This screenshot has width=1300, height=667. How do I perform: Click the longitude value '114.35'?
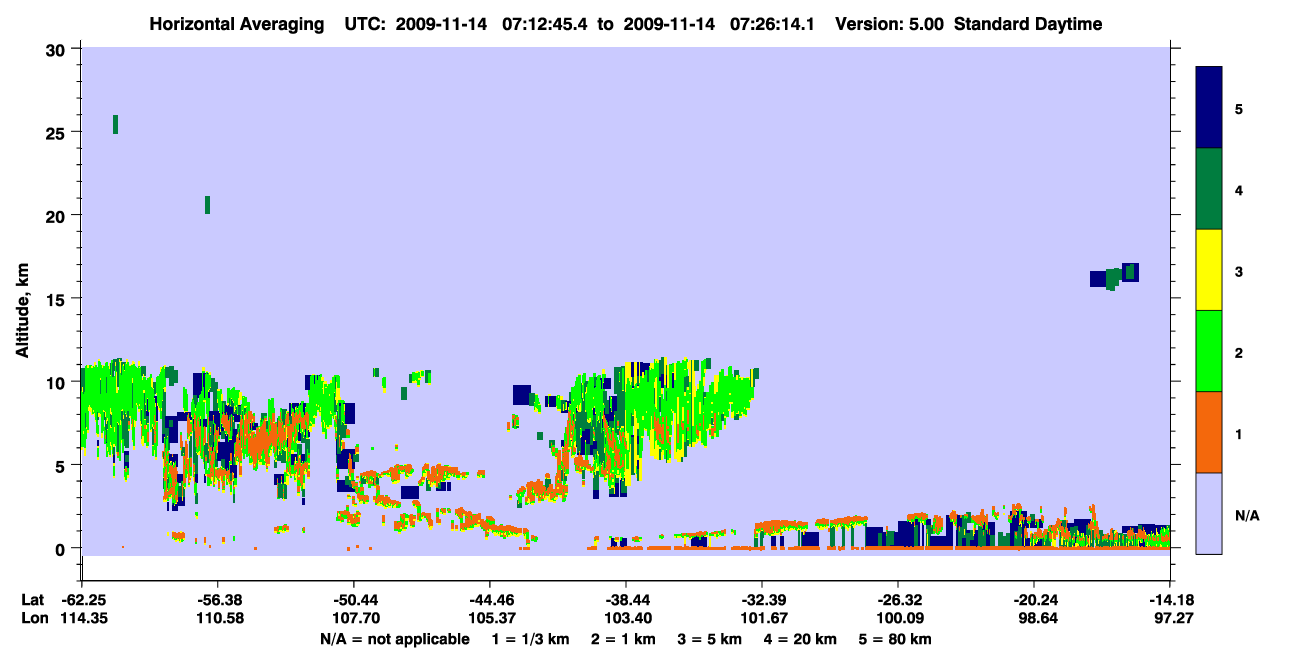point(83,618)
